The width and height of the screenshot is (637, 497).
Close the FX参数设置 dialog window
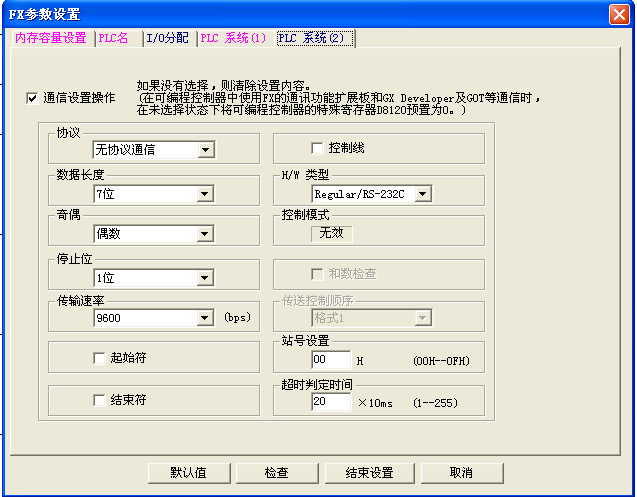(619, 14)
